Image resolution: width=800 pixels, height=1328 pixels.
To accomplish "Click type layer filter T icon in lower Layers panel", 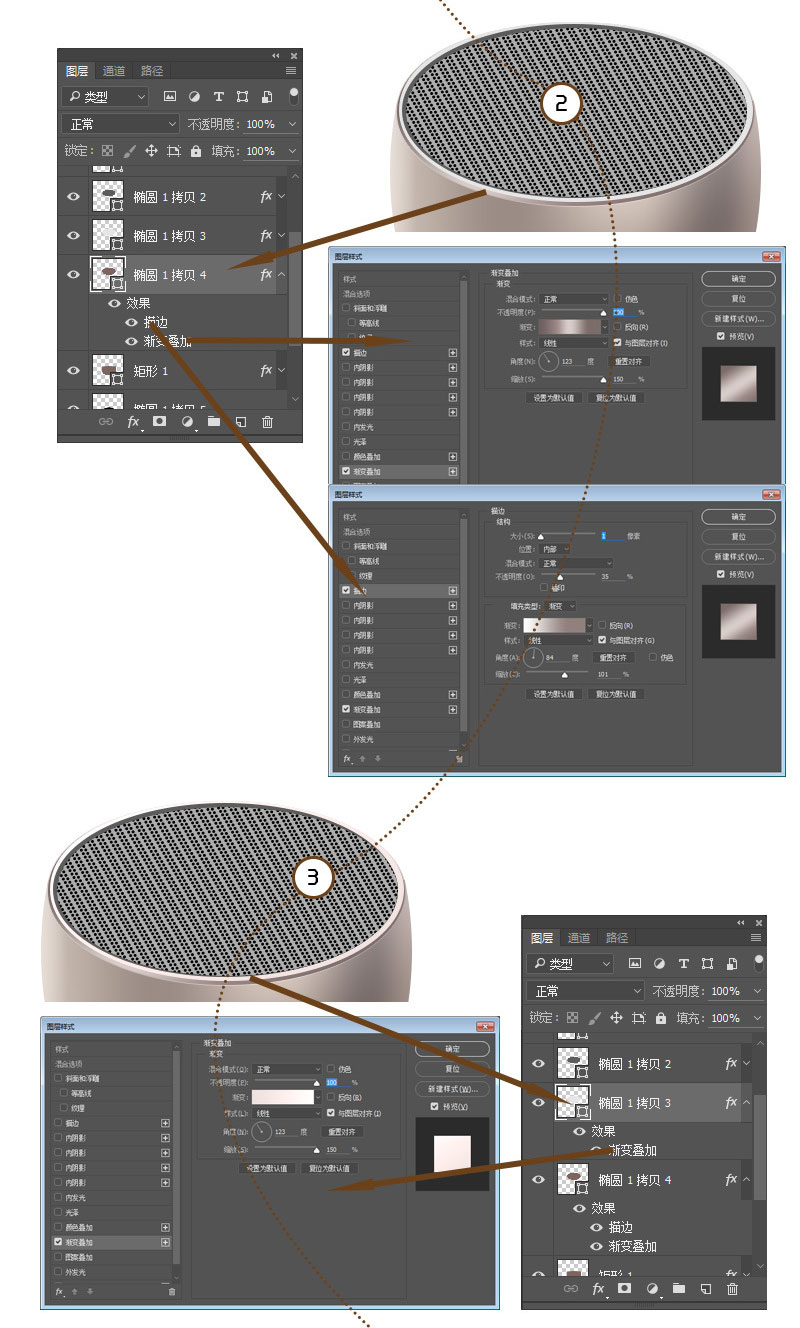I will click(683, 964).
